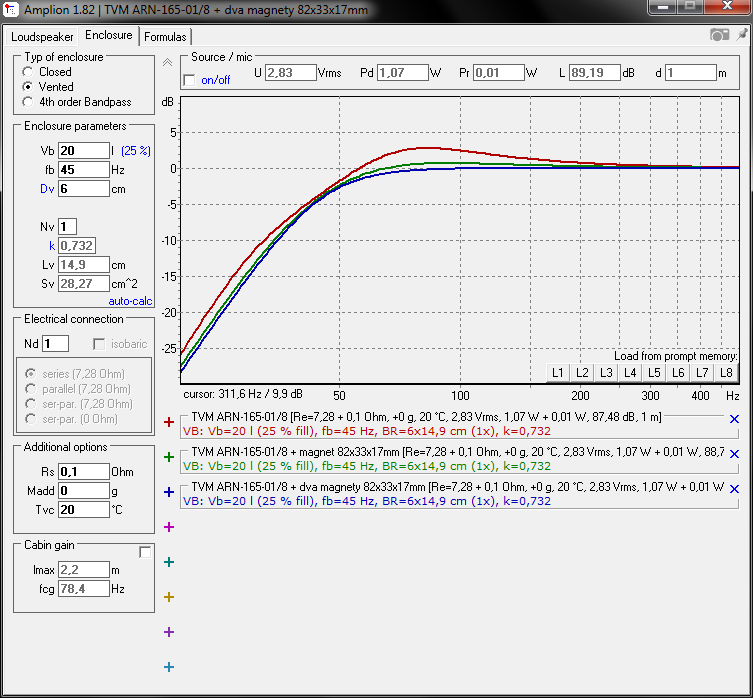Click the Tvc temperature field
Image resolution: width=753 pixels, height=698 pixels.
84,510
